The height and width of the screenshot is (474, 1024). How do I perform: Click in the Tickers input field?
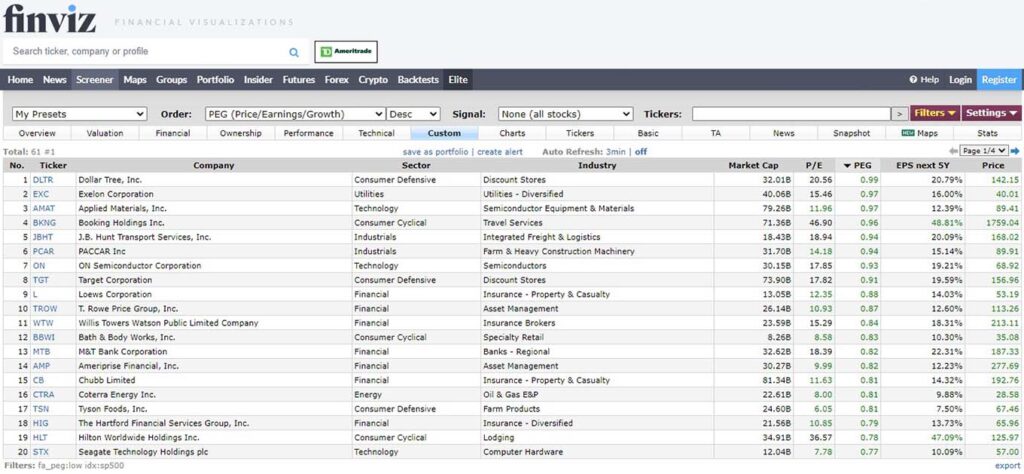(792, 114)
